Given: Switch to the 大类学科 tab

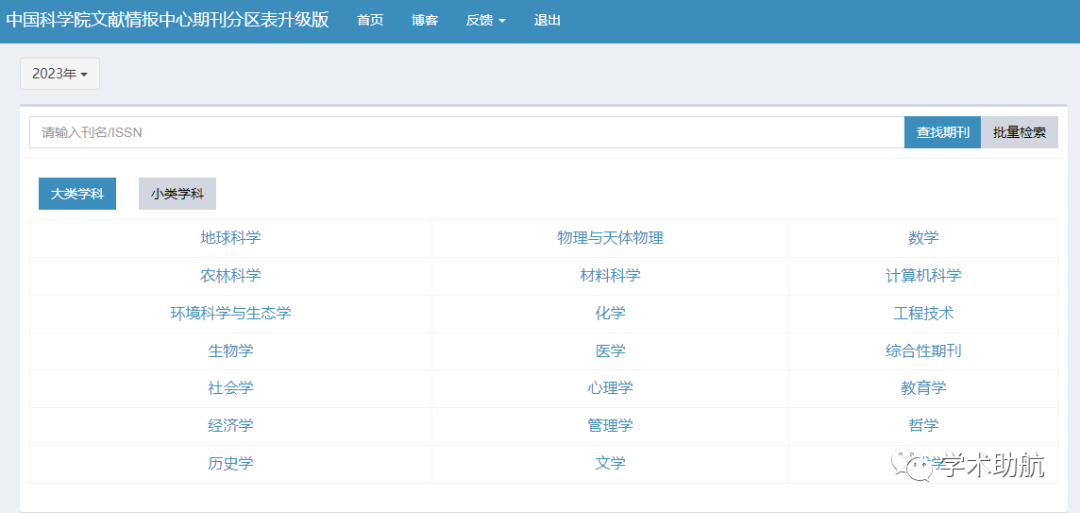Looking at the screenshot, I should (x=77, y=194).
